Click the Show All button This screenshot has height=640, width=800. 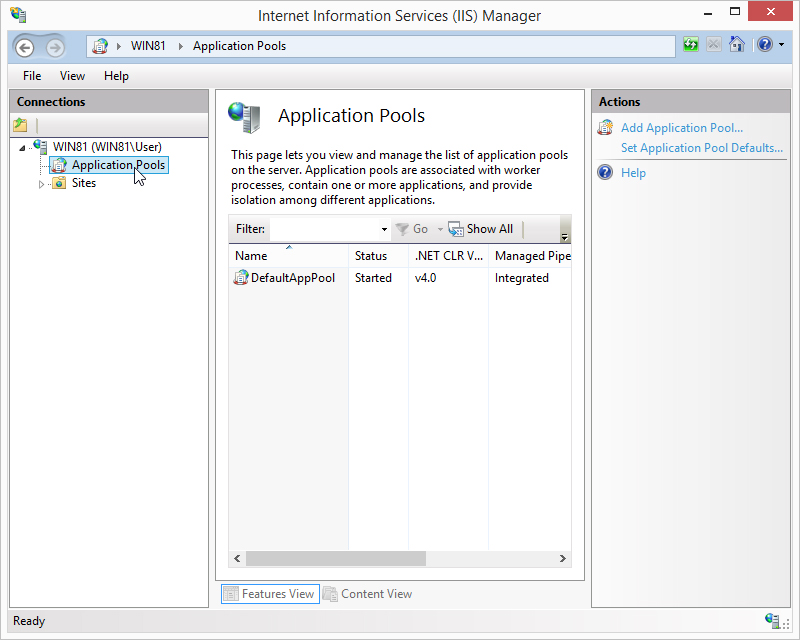[481, 229]
